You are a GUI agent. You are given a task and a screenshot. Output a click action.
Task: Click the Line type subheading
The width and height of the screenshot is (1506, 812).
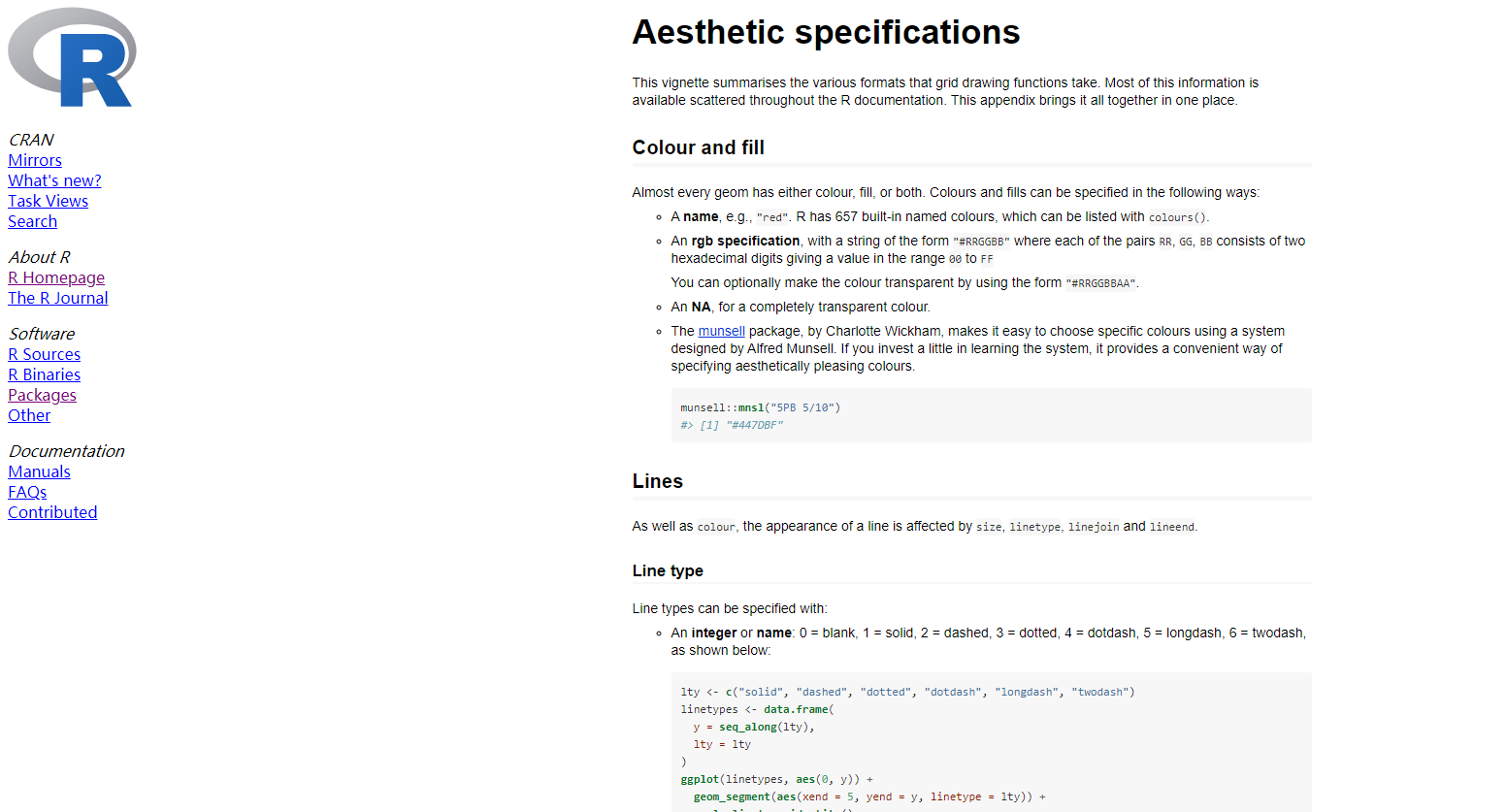[x=668, y=570]
